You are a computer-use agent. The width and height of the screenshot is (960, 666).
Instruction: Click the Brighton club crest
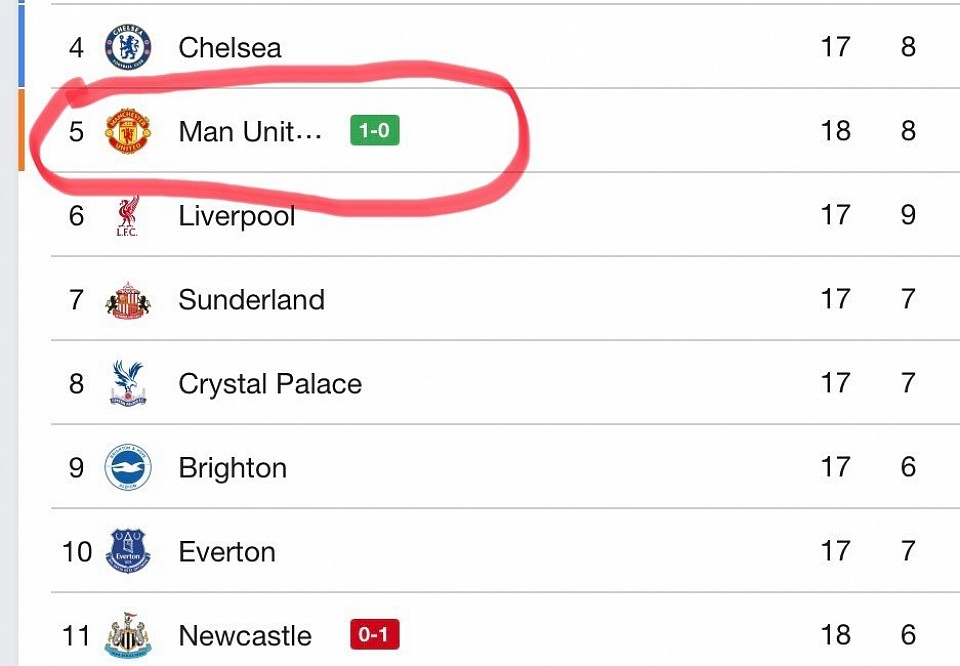[x=128, y=468]
